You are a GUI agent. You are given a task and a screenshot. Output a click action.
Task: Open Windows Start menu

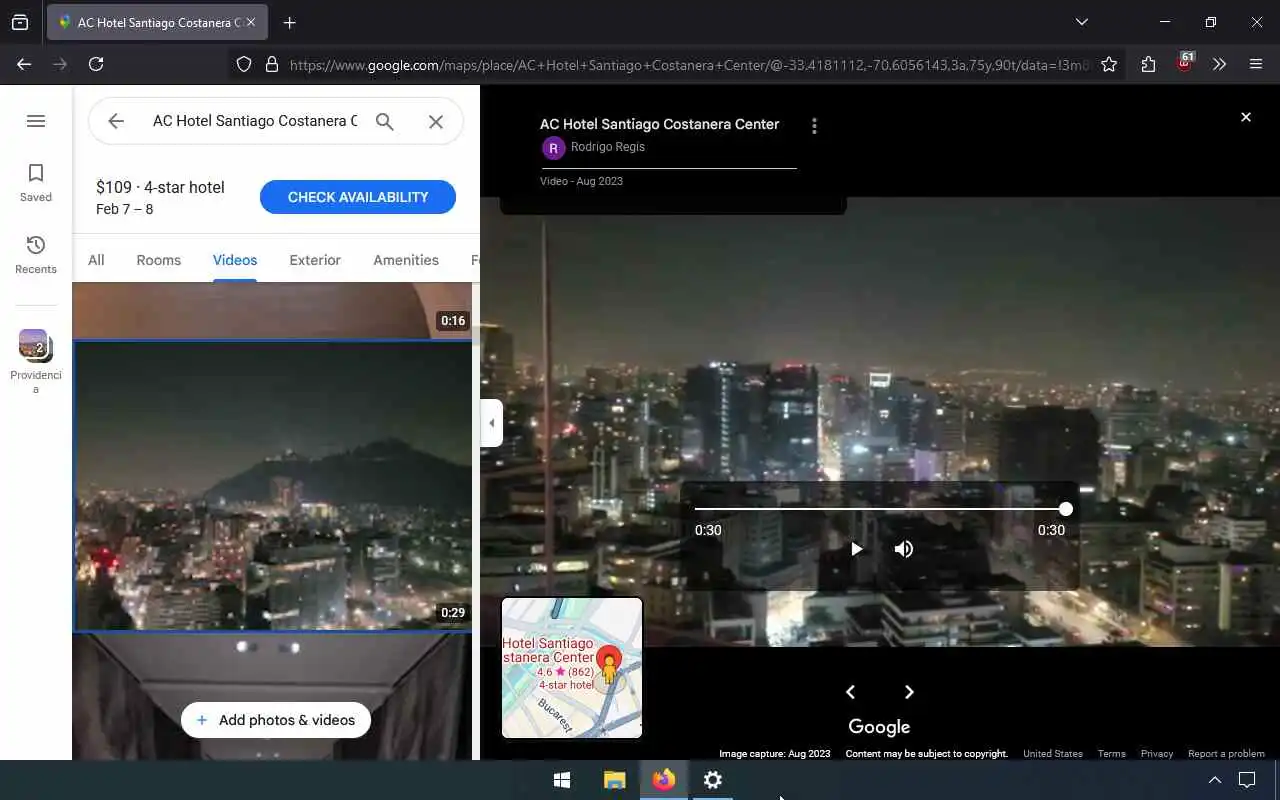pyautogui.click(x=562, y=780)
